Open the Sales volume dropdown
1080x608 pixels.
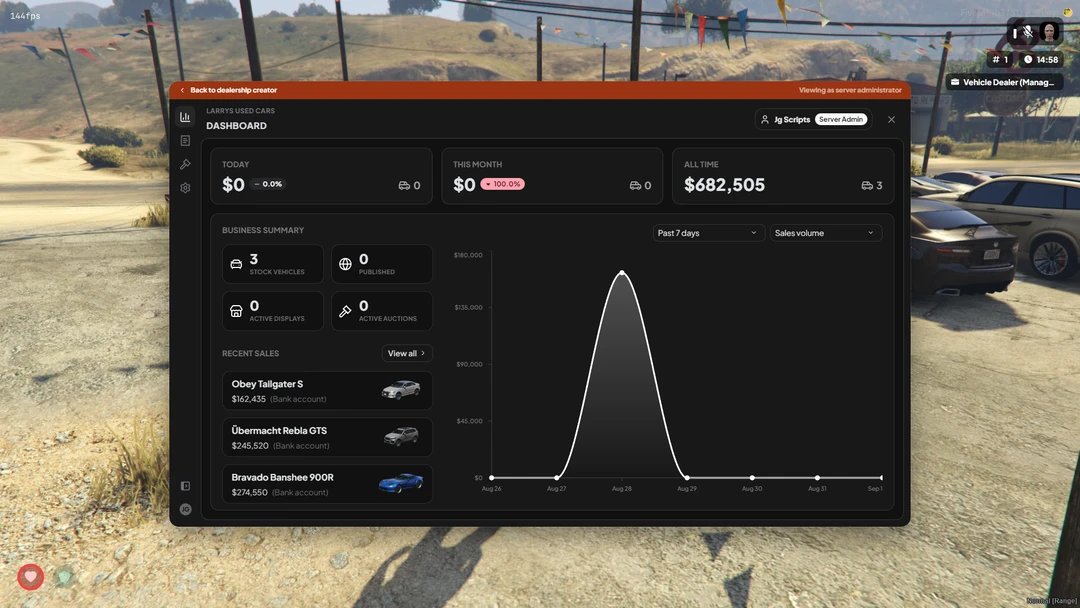825,233
